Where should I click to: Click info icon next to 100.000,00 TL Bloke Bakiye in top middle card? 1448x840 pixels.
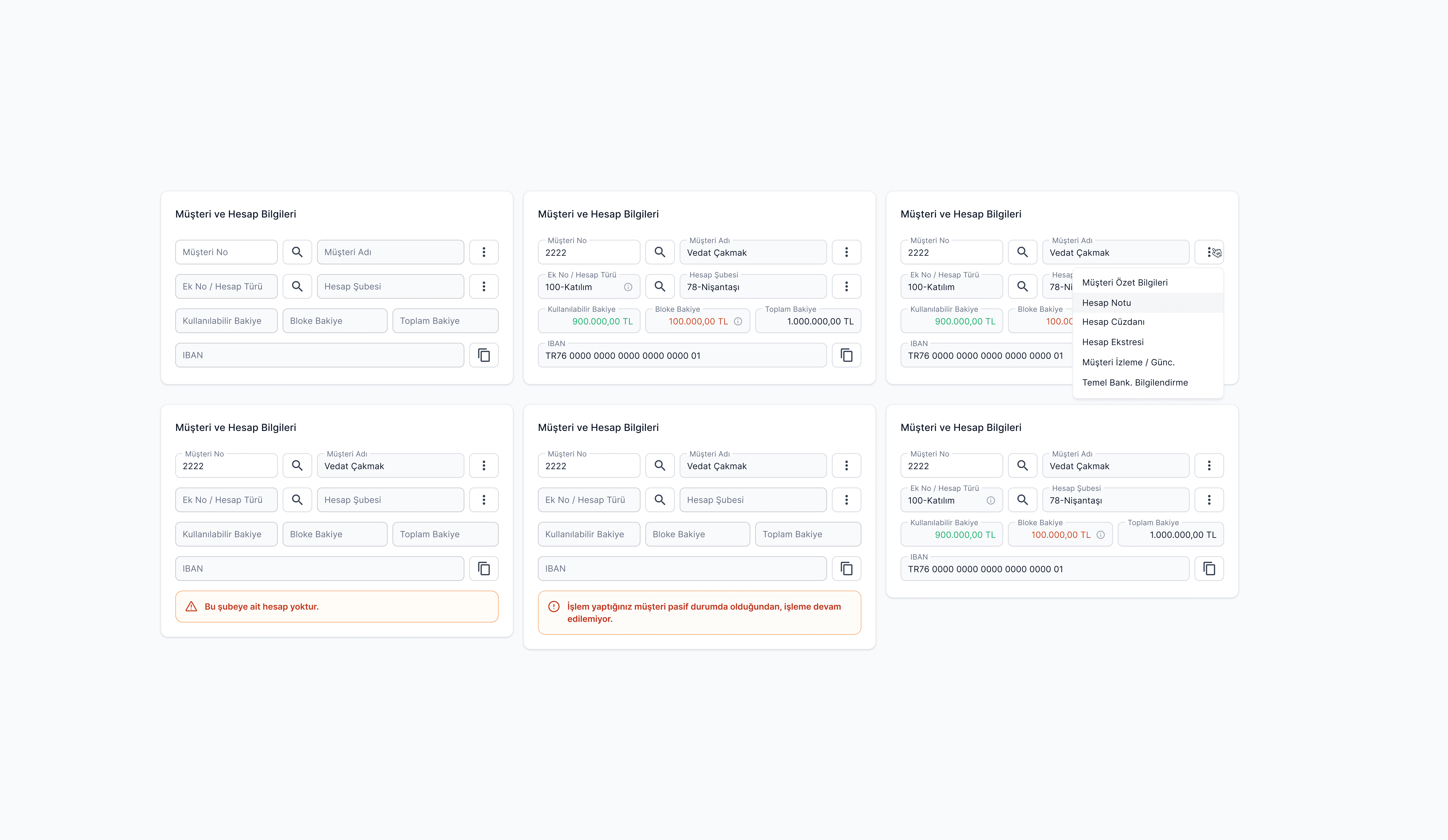pyautogui.click(x=738, y=322)
